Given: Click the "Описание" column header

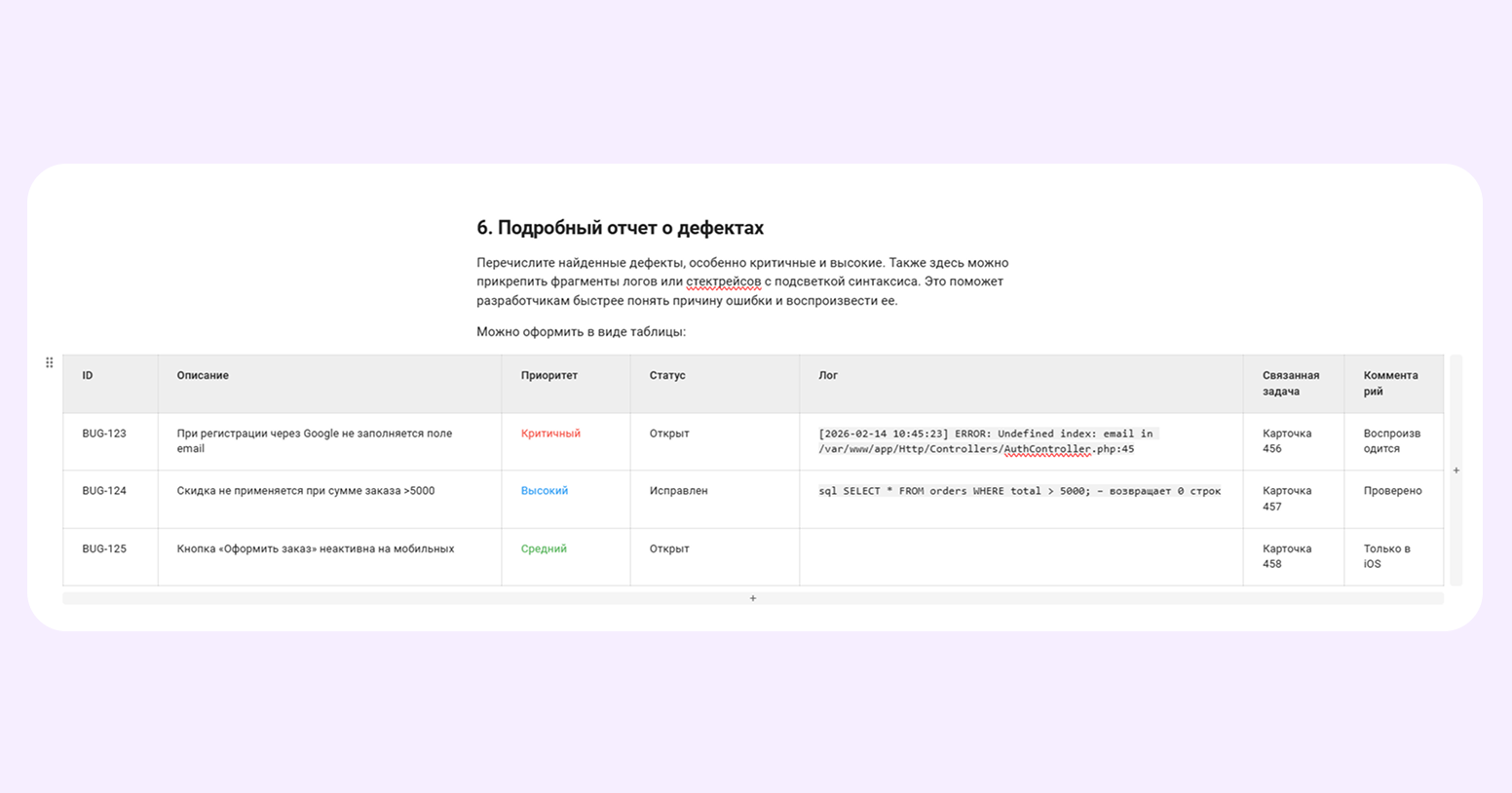Looking at the screenshot, I should (203, 376).
